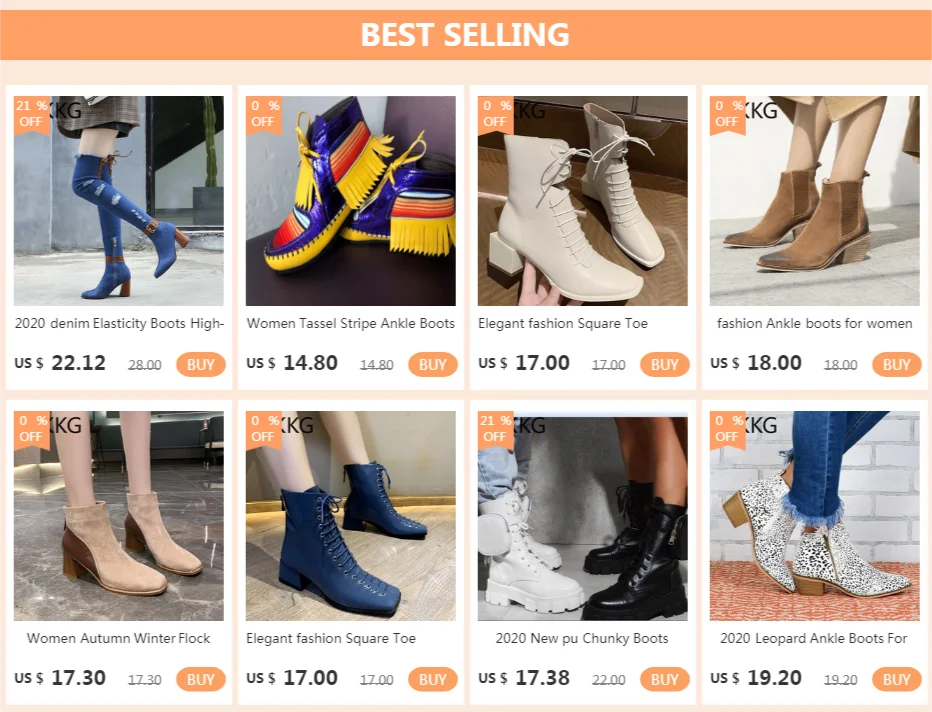The width and height of the screenshot is (932, 712).
Task: Open the white lace-up square toe boots image
Action: [x=582, y=201]
